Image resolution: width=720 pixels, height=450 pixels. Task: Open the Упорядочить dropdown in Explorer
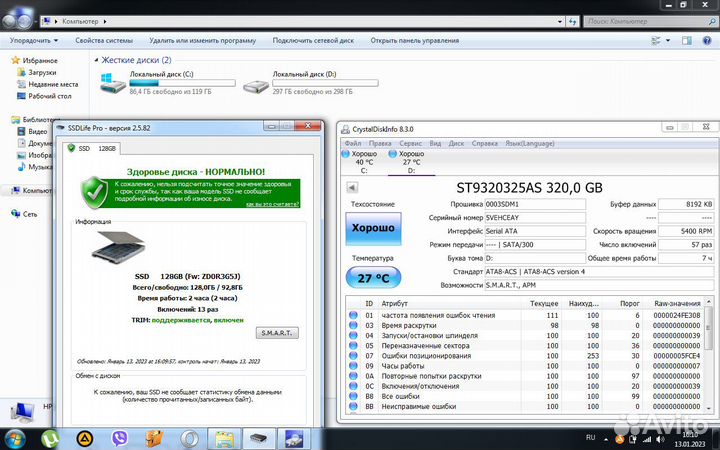pyautogui.click(x=34, y=40)
